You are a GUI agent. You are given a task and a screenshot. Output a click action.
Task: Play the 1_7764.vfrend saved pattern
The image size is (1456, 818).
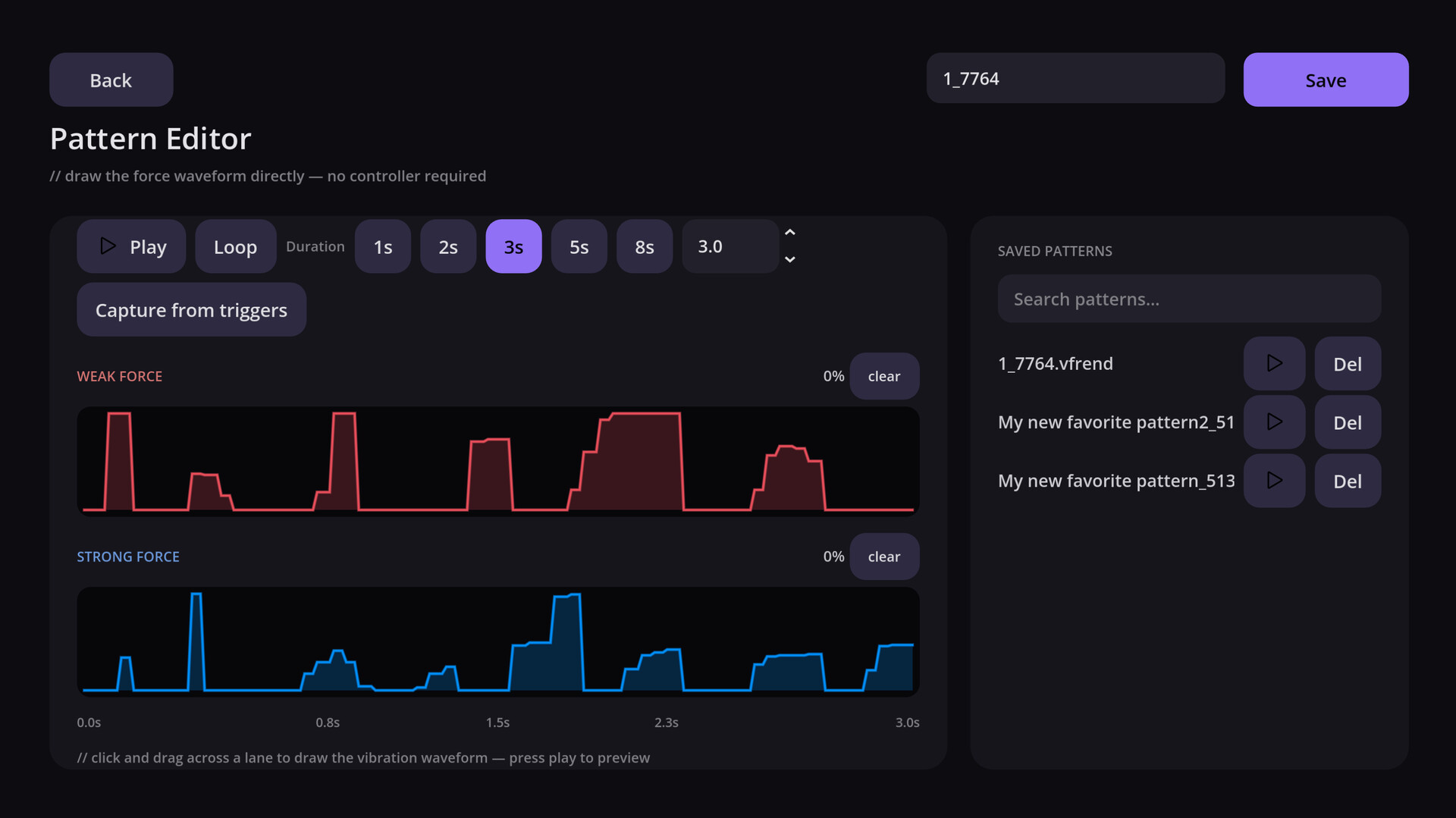click(x=1274, y=364)
